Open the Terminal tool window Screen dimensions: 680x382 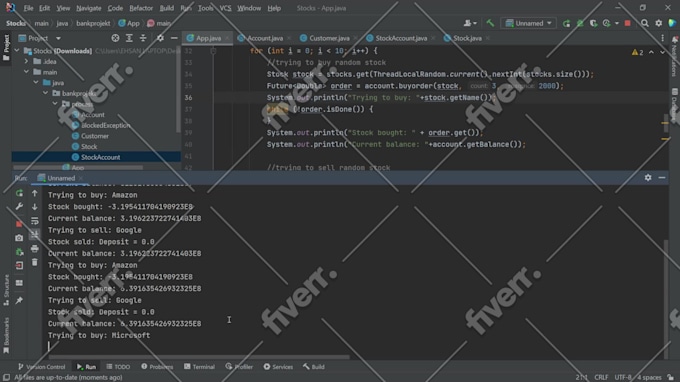199,367
